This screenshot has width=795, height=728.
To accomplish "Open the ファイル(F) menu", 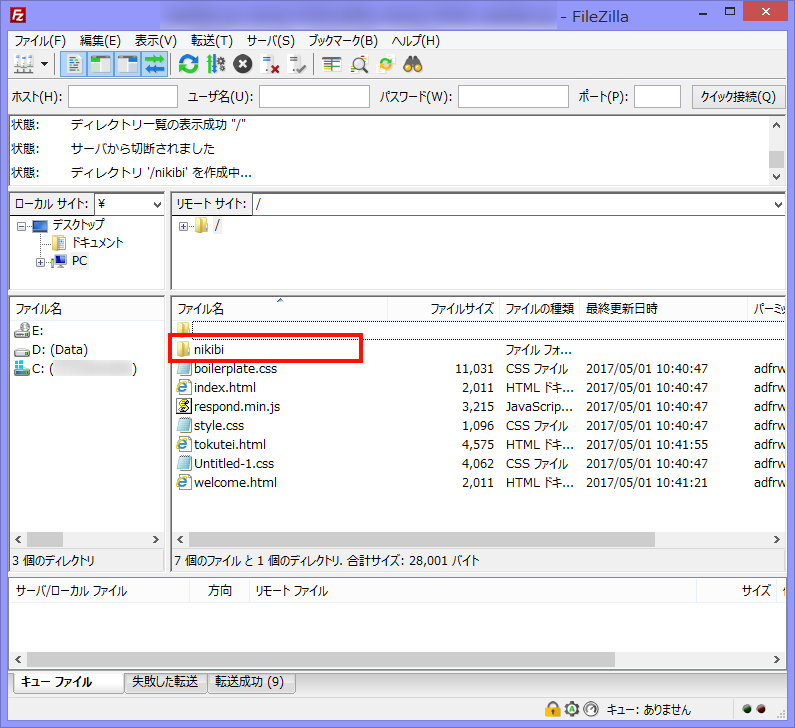I will click(40, 41).
